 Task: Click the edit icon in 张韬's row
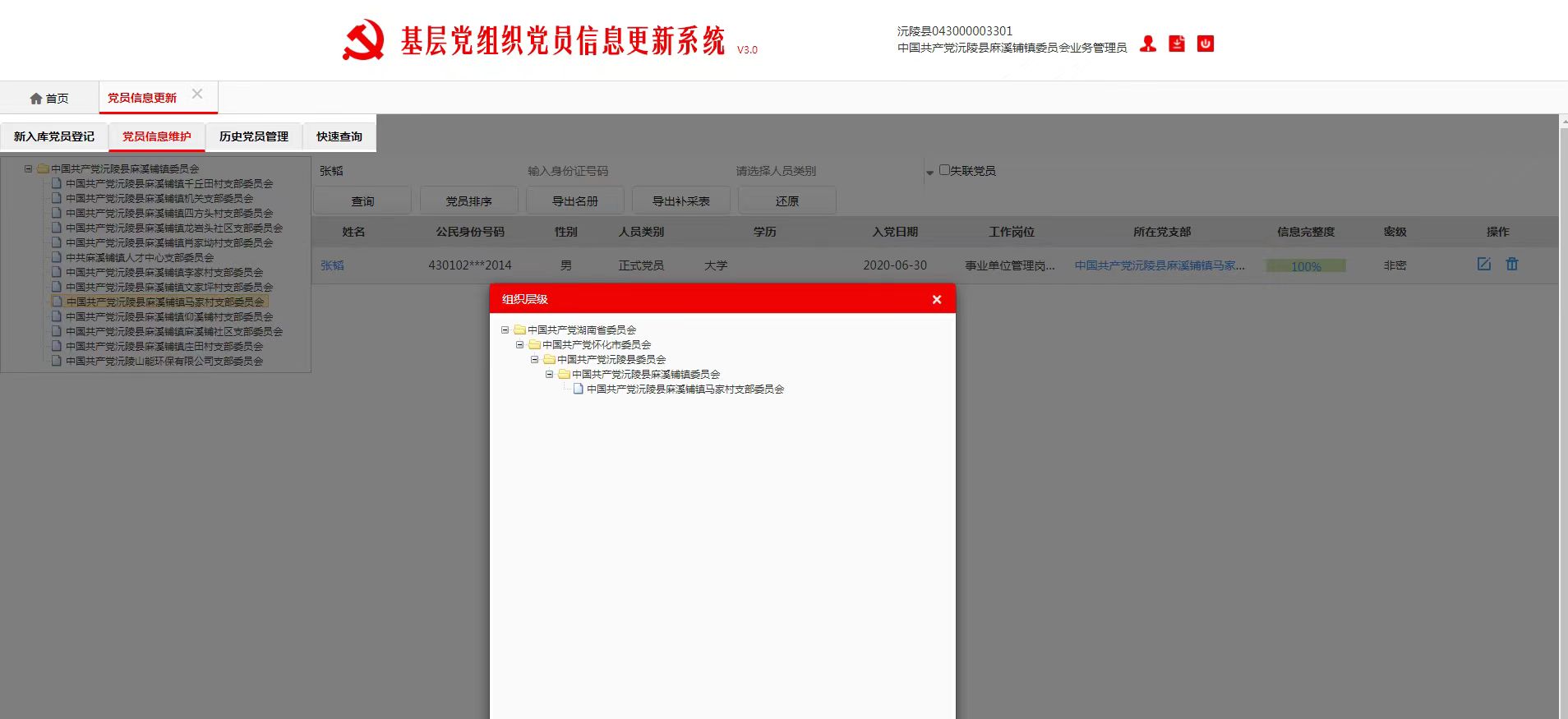tap(1484, 265)
